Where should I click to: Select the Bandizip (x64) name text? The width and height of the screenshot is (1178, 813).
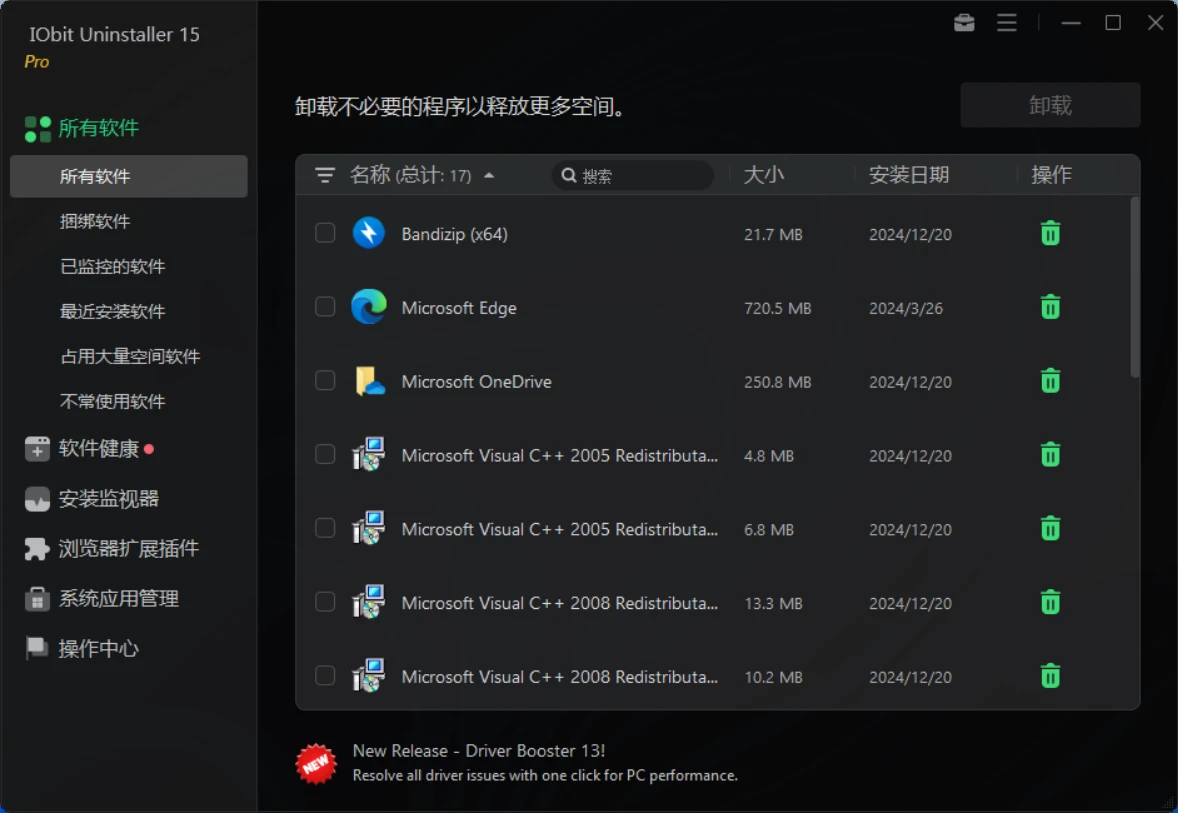coord(455,234)
